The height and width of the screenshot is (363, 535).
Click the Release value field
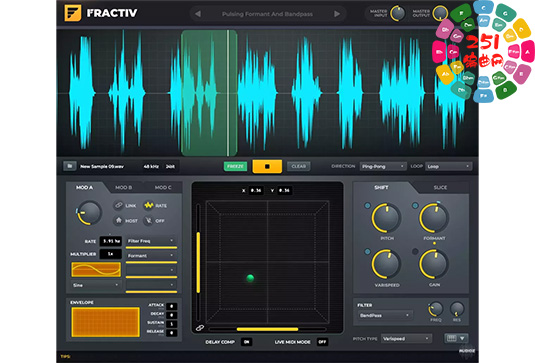click(172, 333)
